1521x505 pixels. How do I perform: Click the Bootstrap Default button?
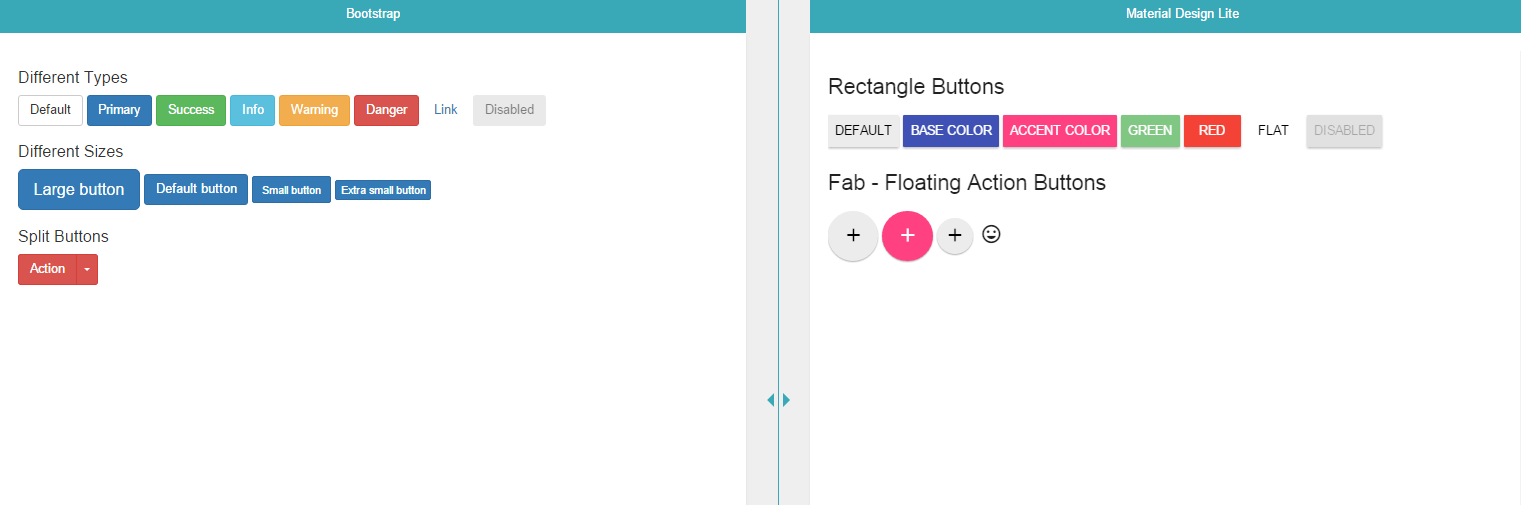click(50, 110)
